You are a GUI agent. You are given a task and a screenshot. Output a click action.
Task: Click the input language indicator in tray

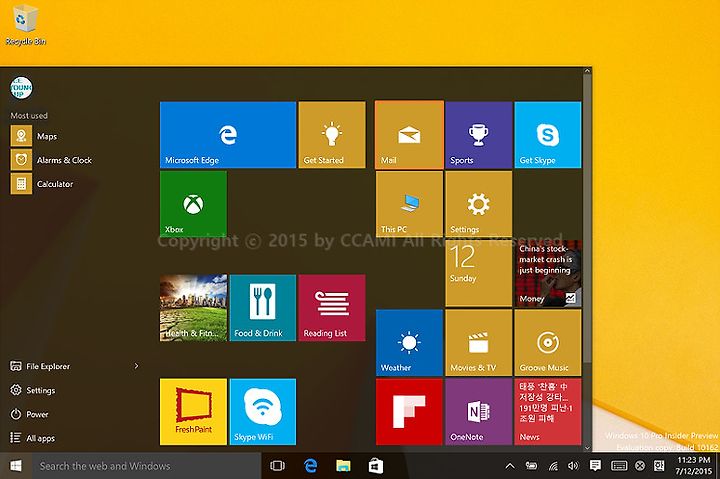coord(659,466)
